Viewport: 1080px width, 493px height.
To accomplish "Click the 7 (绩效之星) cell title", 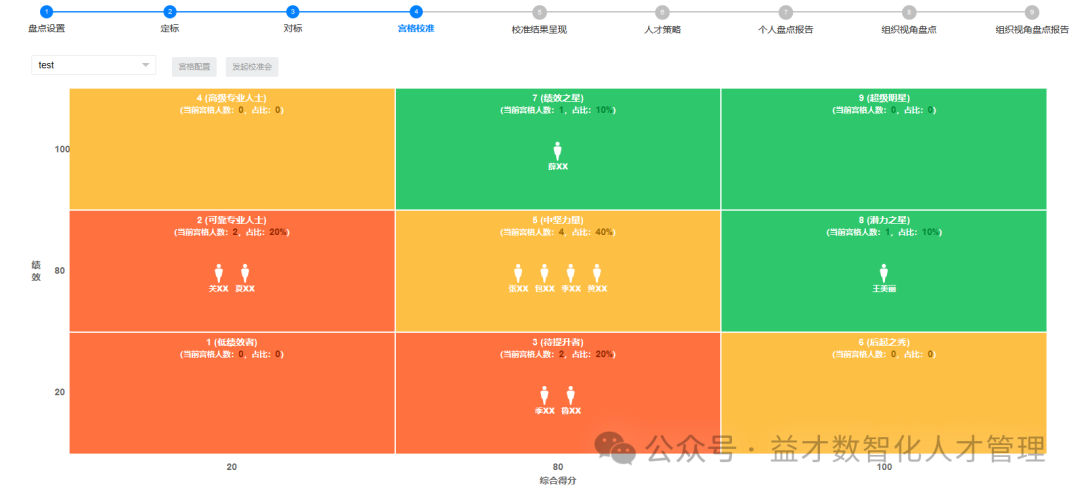I will click(558, 98).
